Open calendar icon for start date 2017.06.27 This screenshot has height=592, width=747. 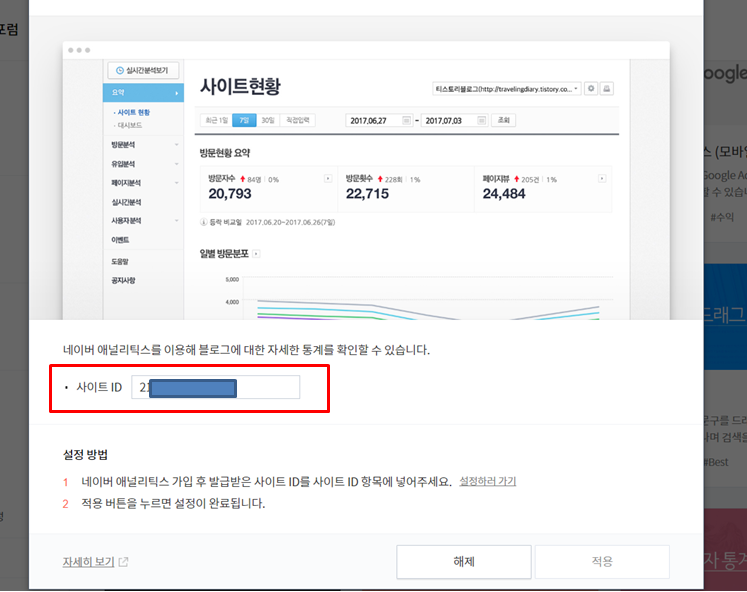pyautogui.click(x=406, y=120)
